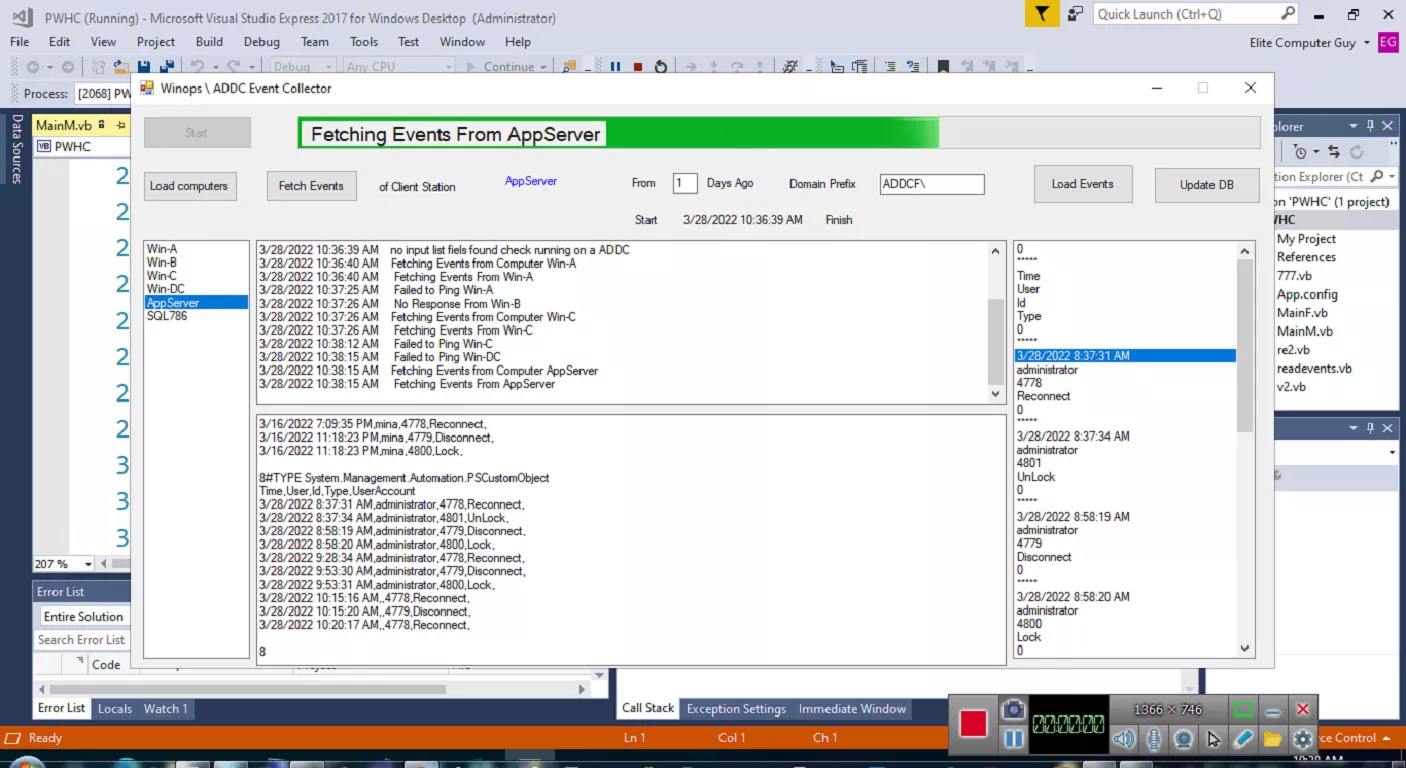The height and width of the screenshot is (768, 1406).
Task: Take a screenshot with the recorder camera icon
Action: click(x=1013, y=709)
